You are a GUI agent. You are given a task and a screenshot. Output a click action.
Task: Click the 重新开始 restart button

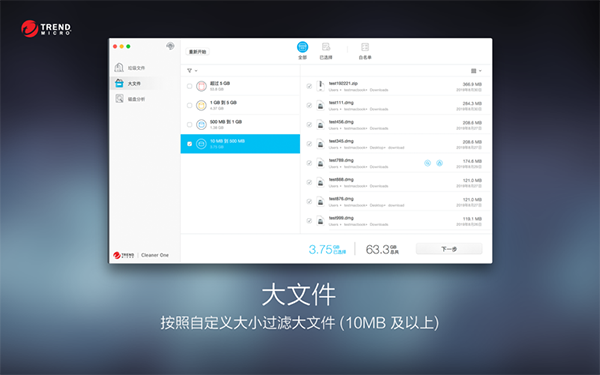[197, 52]
